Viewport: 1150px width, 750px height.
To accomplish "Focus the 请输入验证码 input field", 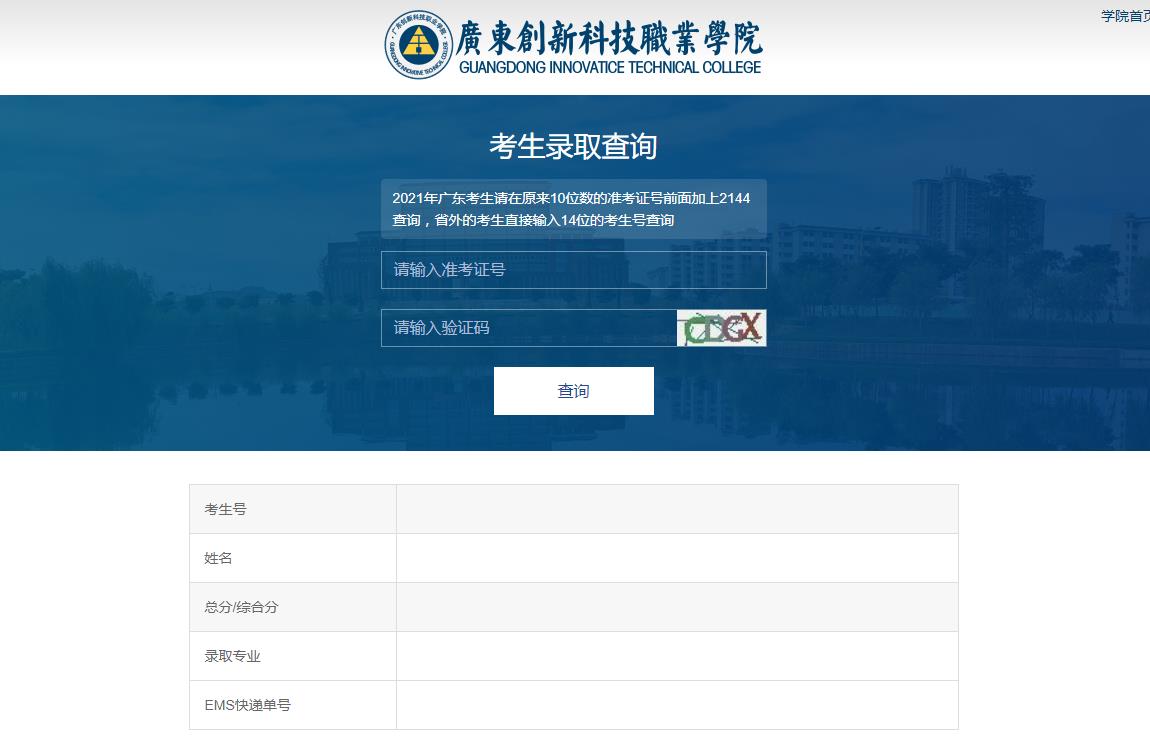I will click(528, 328).
